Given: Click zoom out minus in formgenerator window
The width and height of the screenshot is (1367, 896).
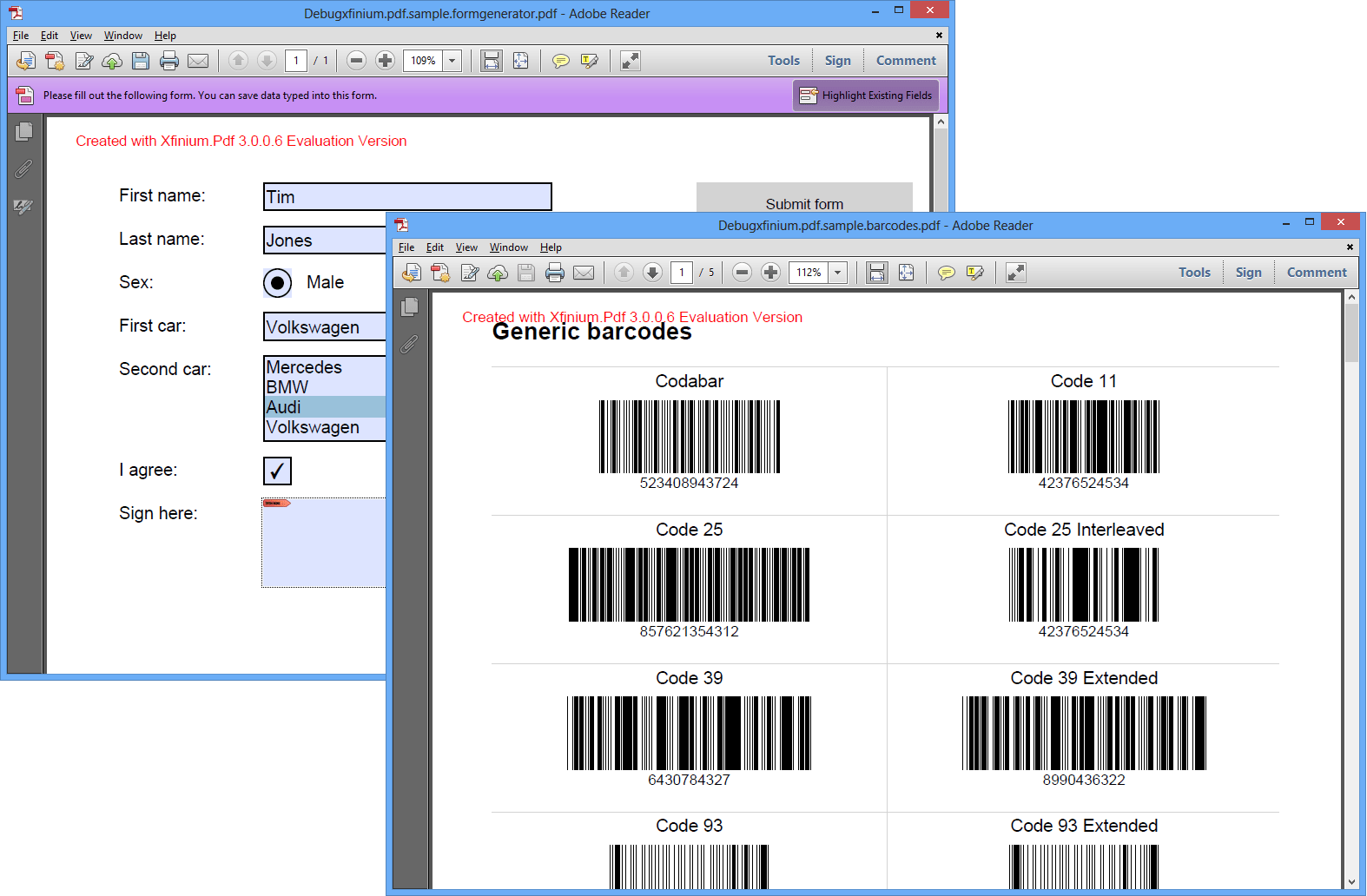Looking at the screenshot, I should 356,61.
